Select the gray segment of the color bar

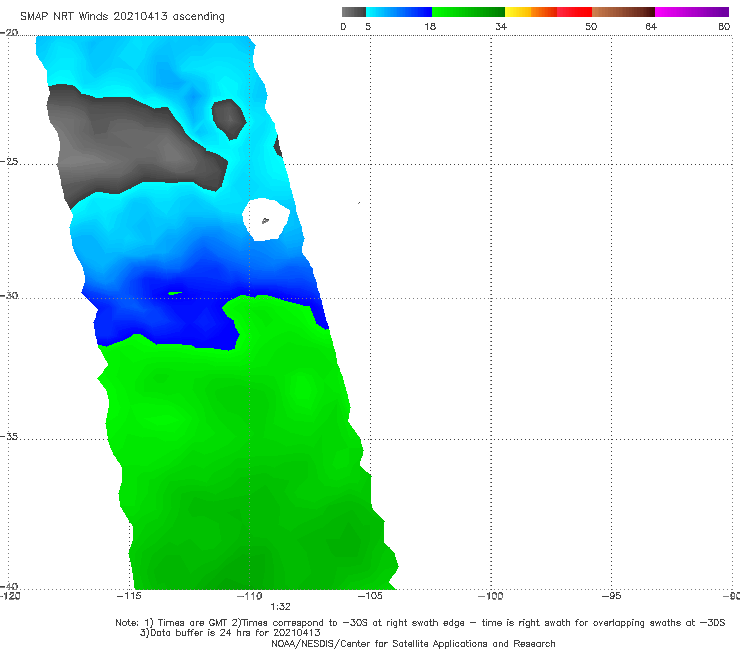(354, 12)
